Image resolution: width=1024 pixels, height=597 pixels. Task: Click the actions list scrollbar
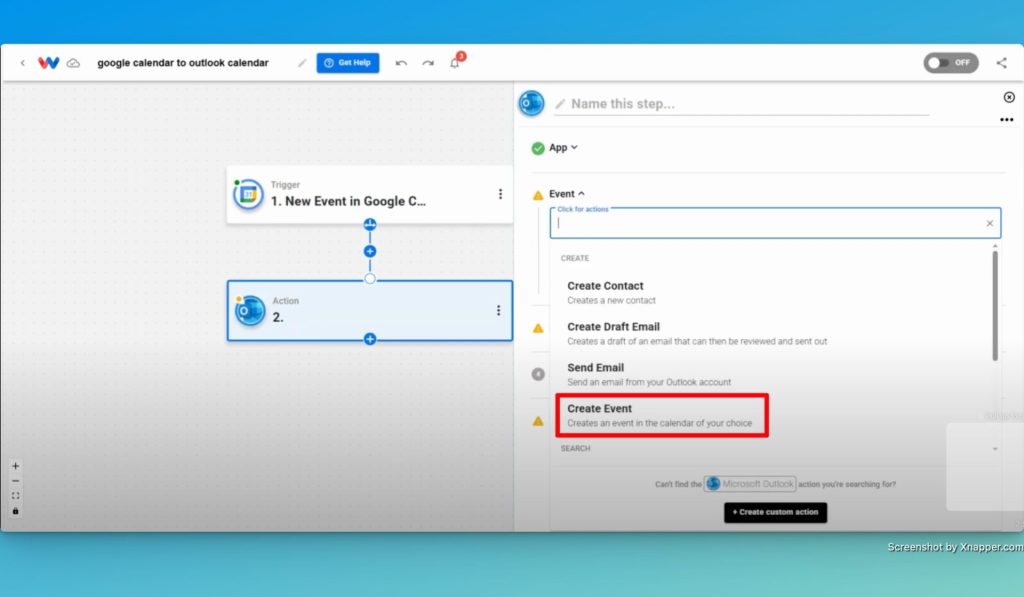pos(995,306)
